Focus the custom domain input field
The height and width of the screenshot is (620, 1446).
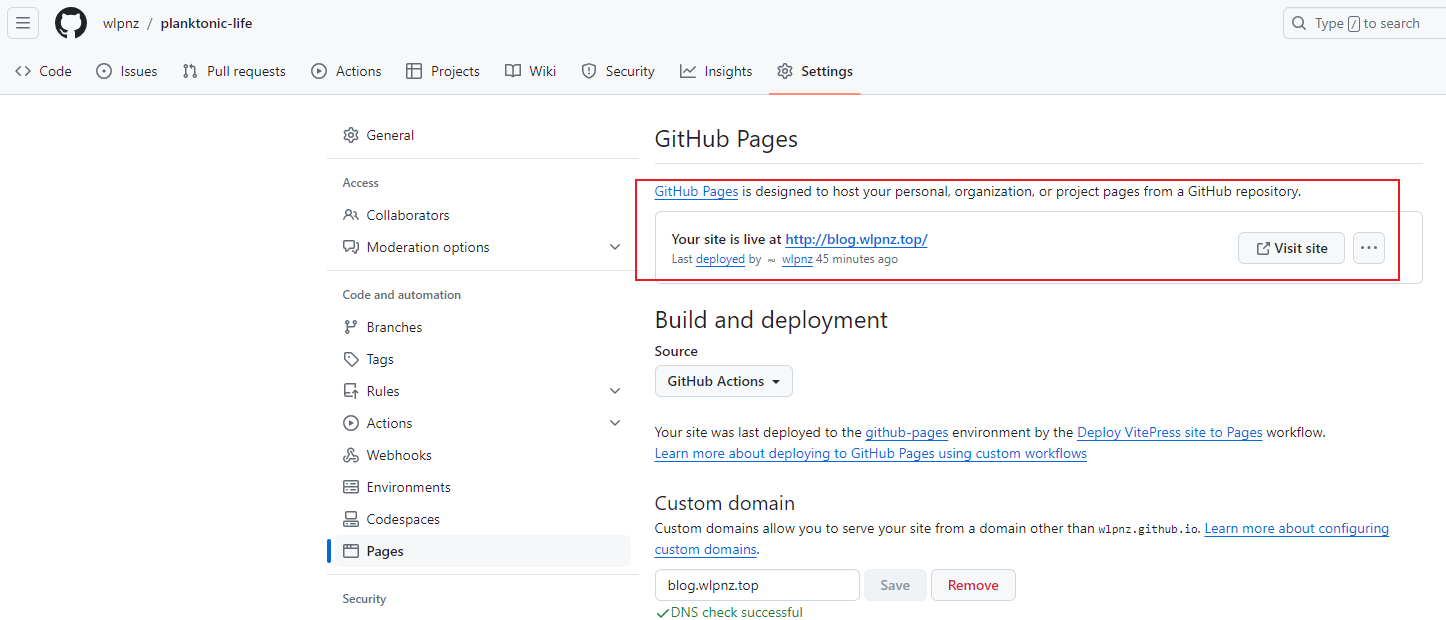(x=757, y=585)
